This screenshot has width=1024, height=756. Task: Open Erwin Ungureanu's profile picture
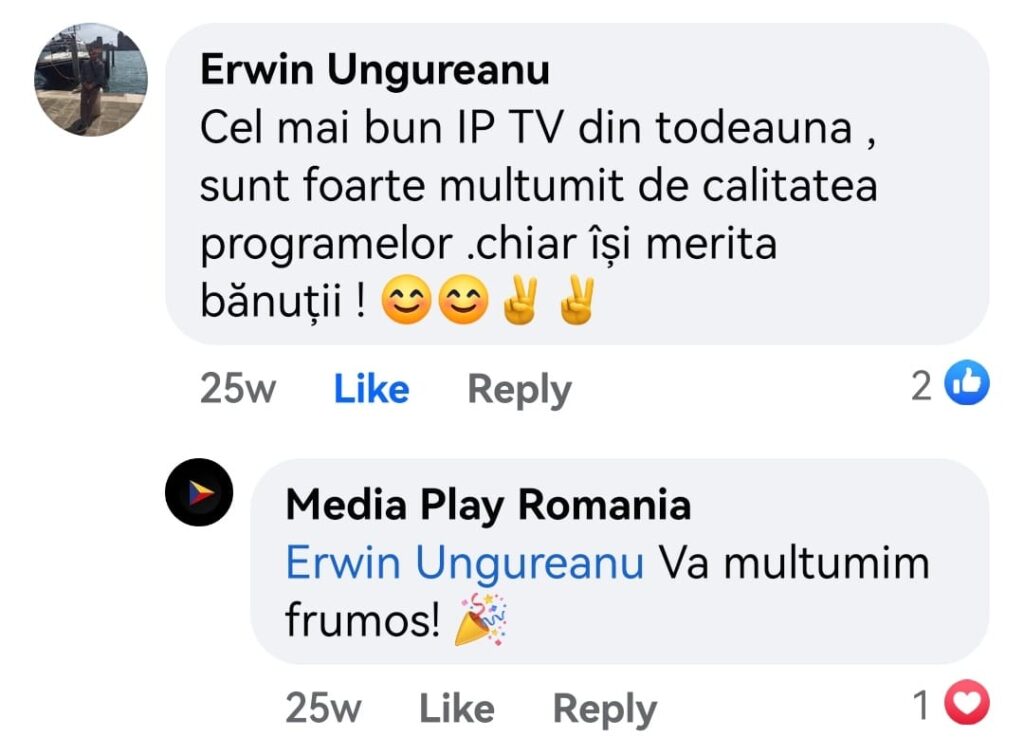(91, 80)
